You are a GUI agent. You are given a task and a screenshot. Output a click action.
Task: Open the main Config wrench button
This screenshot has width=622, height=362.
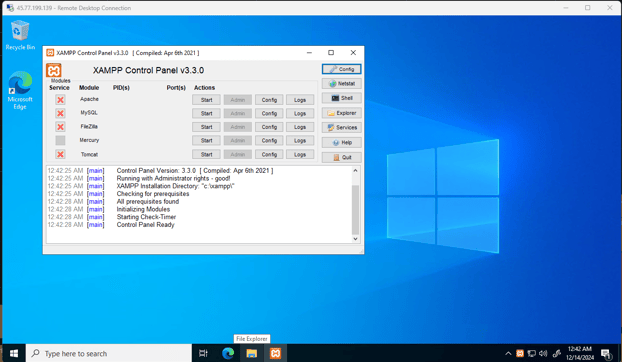tap(342, 69)
